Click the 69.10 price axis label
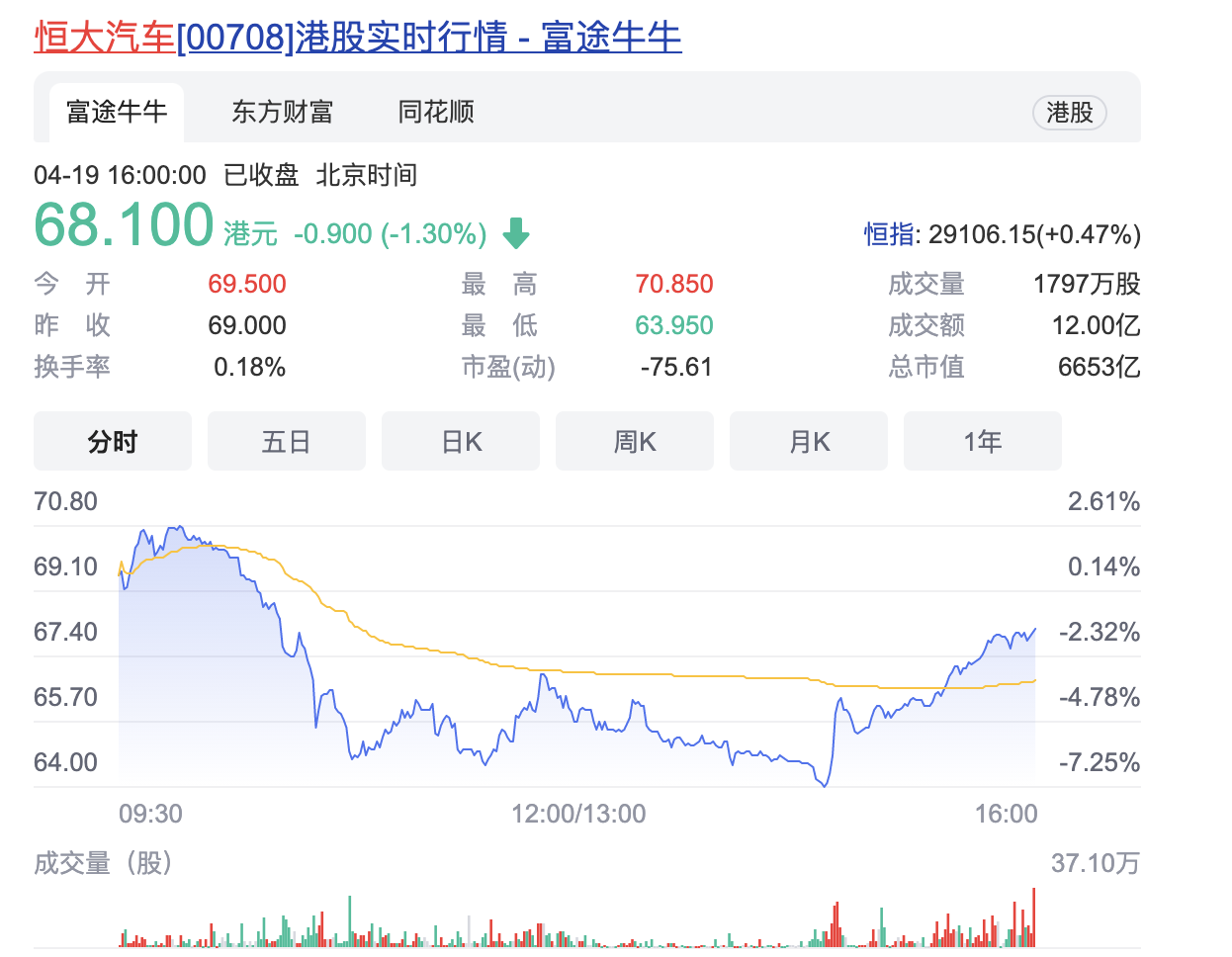This screenshot has height=957, width=1232. [65, 567]
